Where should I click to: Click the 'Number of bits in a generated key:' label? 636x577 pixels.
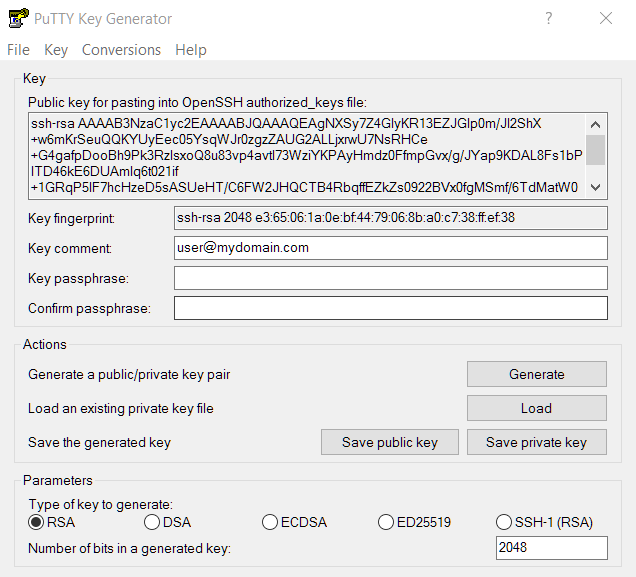pyautogui.click(x=129, y=549)
